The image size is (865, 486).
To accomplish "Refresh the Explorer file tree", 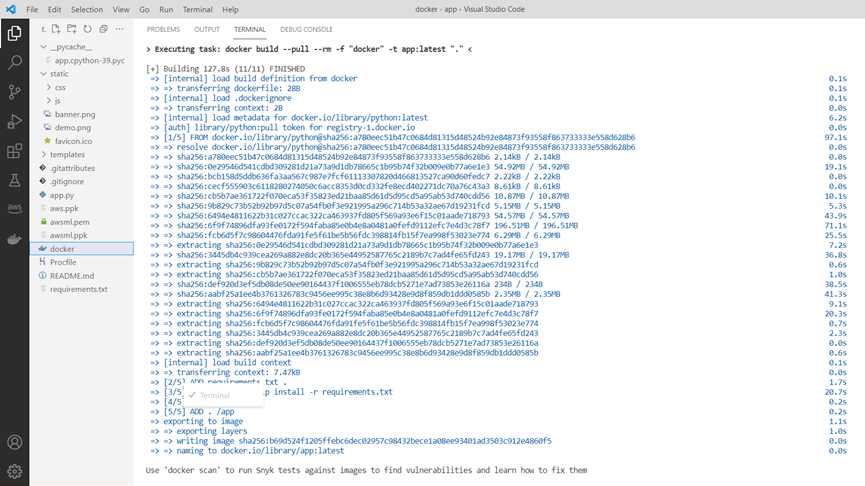I will pos(87,29).
